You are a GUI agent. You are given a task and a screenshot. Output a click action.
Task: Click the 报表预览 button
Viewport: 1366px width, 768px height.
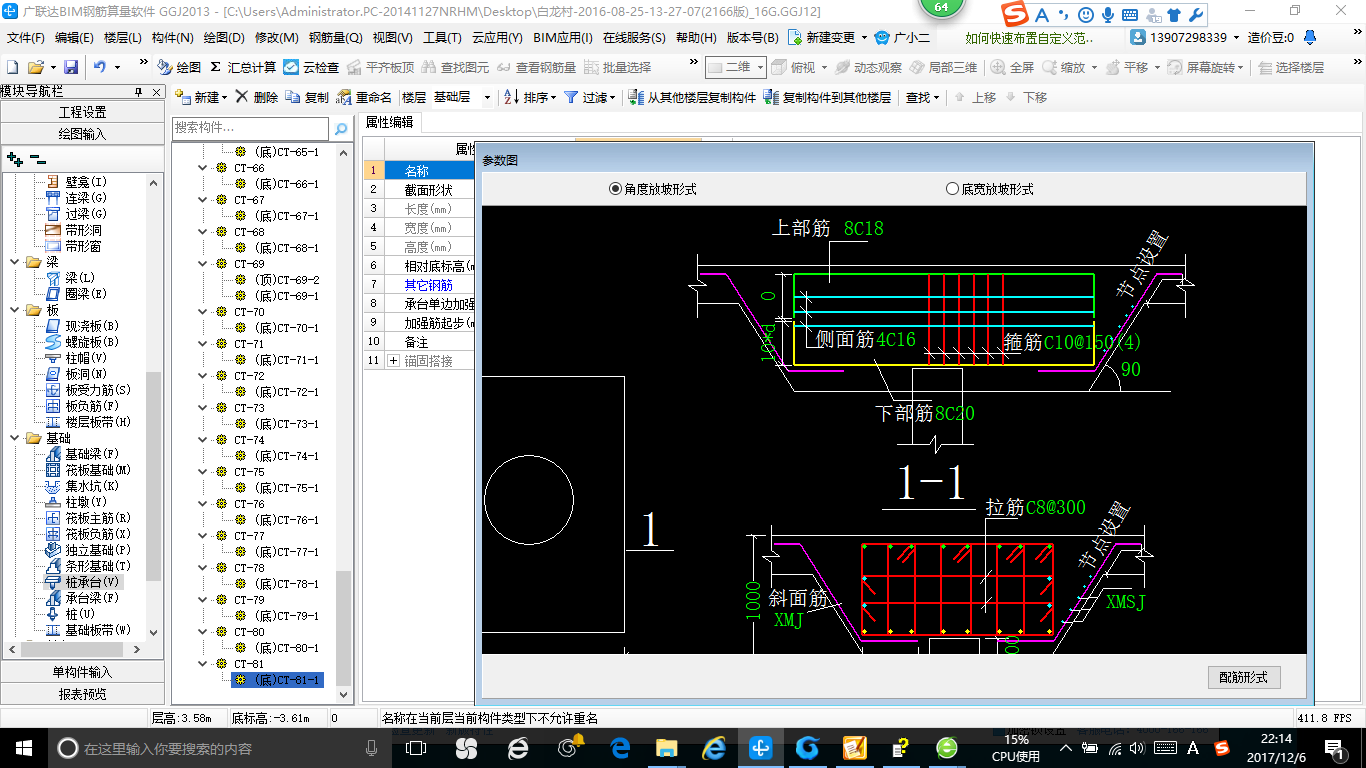pos(82,694)
